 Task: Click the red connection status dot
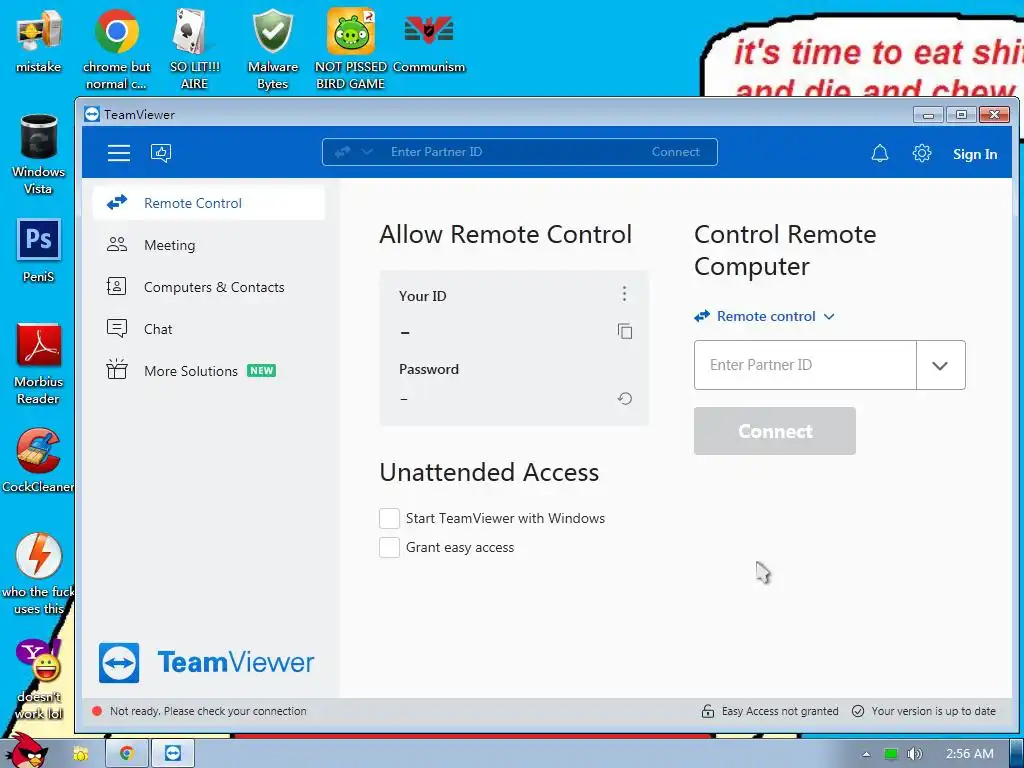[x=97, y=711]
